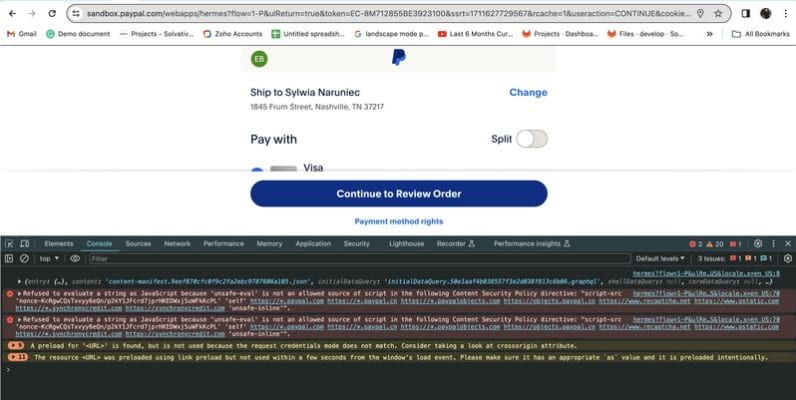Open the Last 6 Months bookmark

point(475,34)
